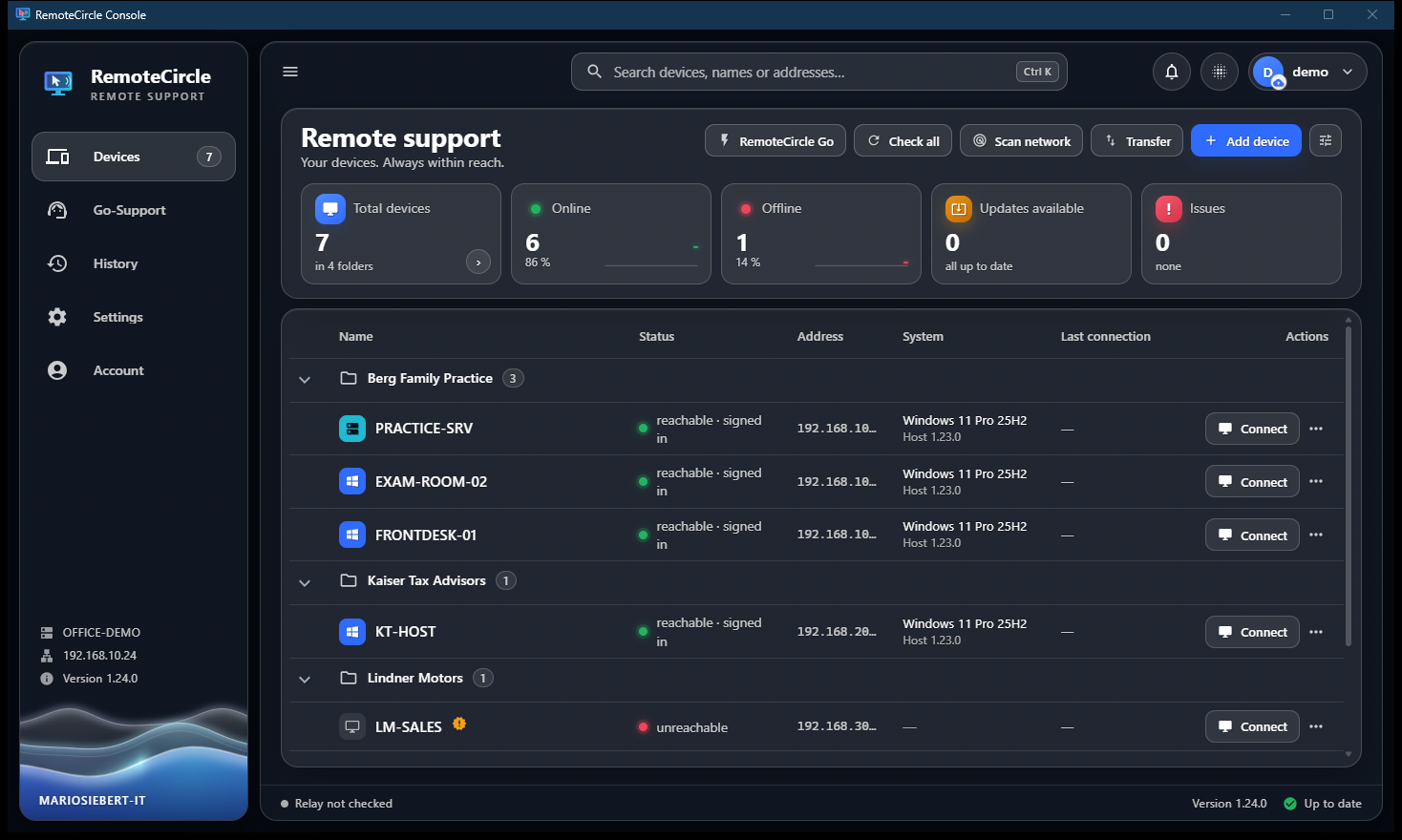Start Scan network
This screenshot has height=840, width=1402.
point(1021,140)
